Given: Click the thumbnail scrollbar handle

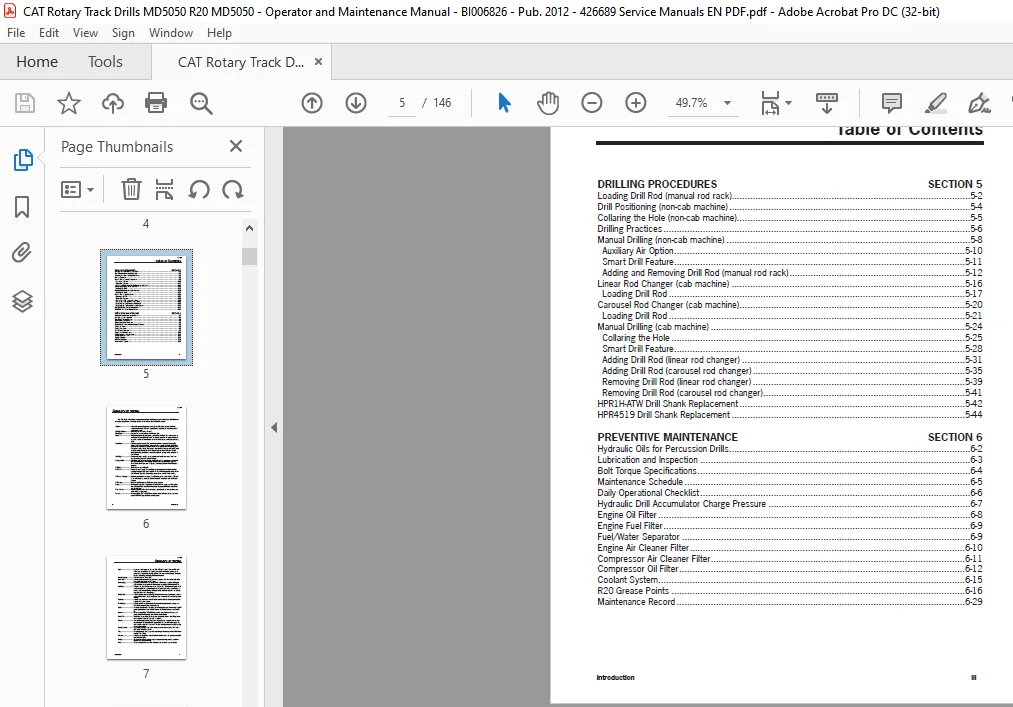Looking at the screenshot, I should (x=249, y=257).
